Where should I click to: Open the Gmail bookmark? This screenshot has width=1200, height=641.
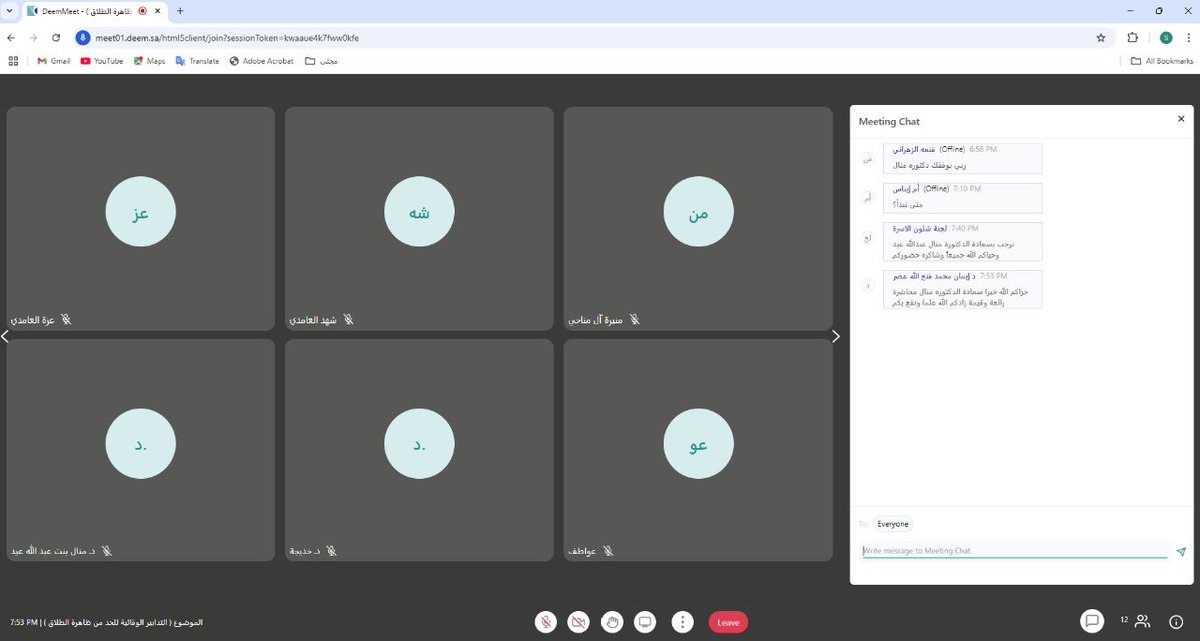(x=54, y=60)
